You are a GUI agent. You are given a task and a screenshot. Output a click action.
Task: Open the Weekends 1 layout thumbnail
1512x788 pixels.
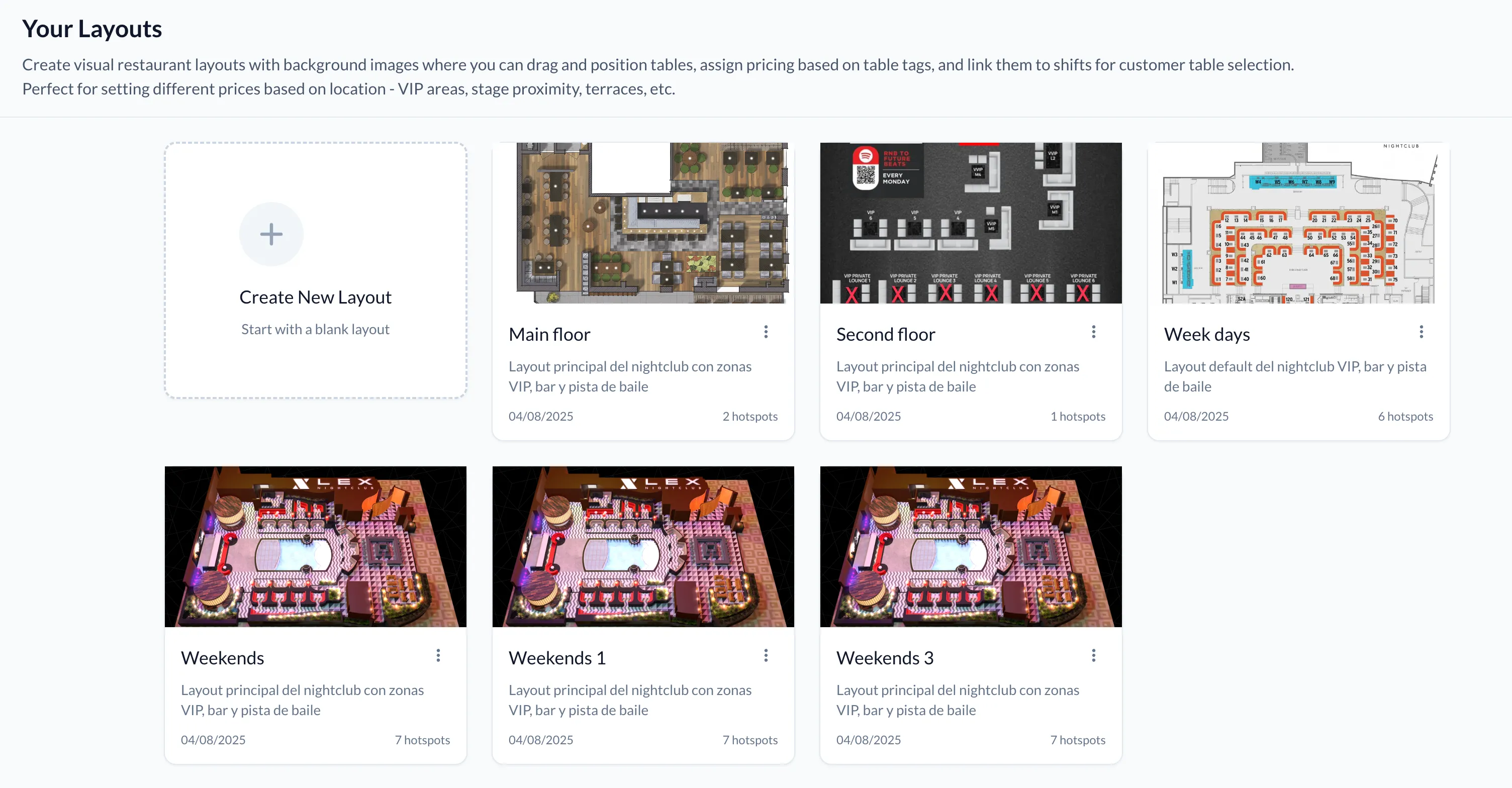[643, 546]
